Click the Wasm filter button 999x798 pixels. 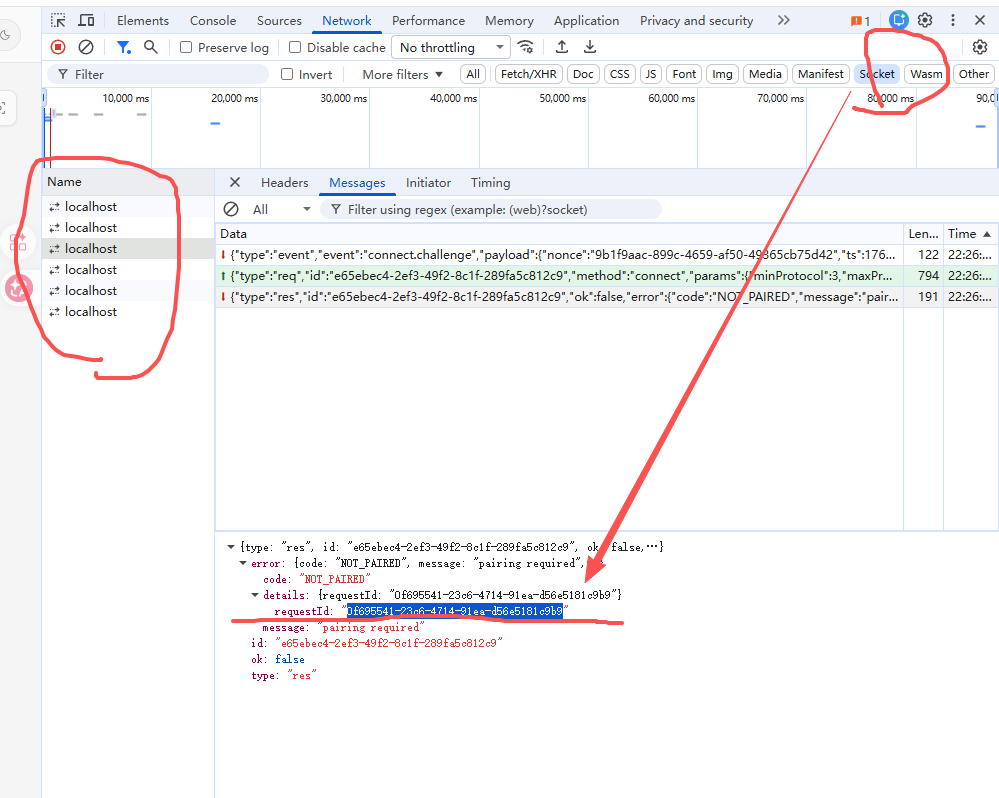point(926,74)
